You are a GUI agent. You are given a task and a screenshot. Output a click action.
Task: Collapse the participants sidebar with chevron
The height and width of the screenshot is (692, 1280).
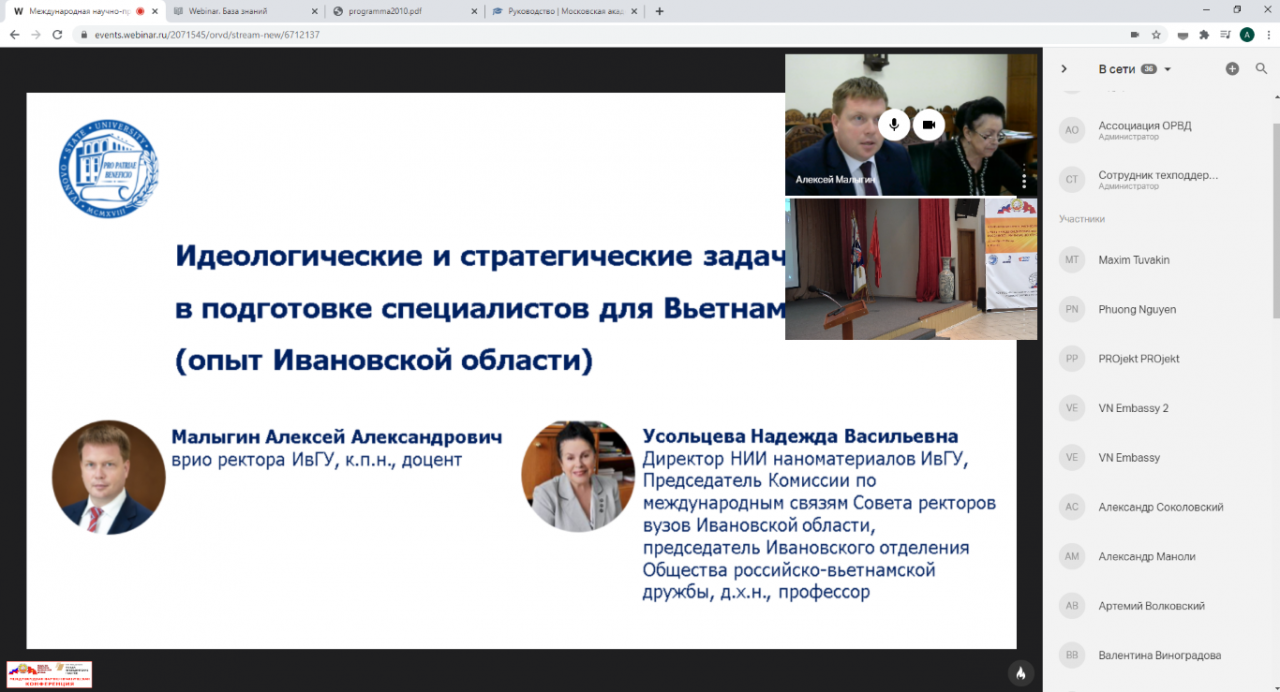[1064, 69]
